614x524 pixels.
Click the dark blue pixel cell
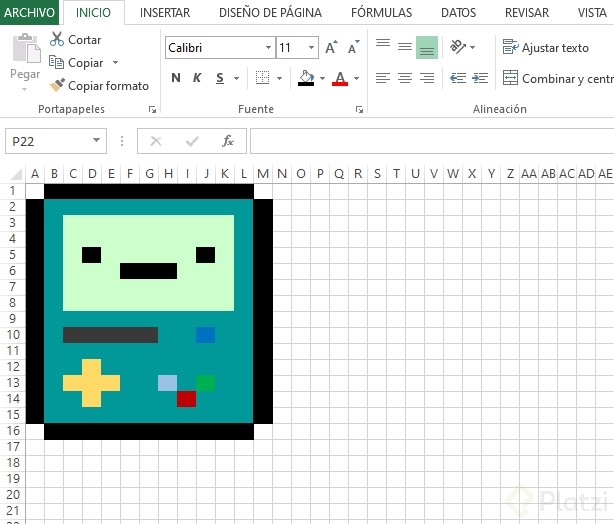[206, 335]
